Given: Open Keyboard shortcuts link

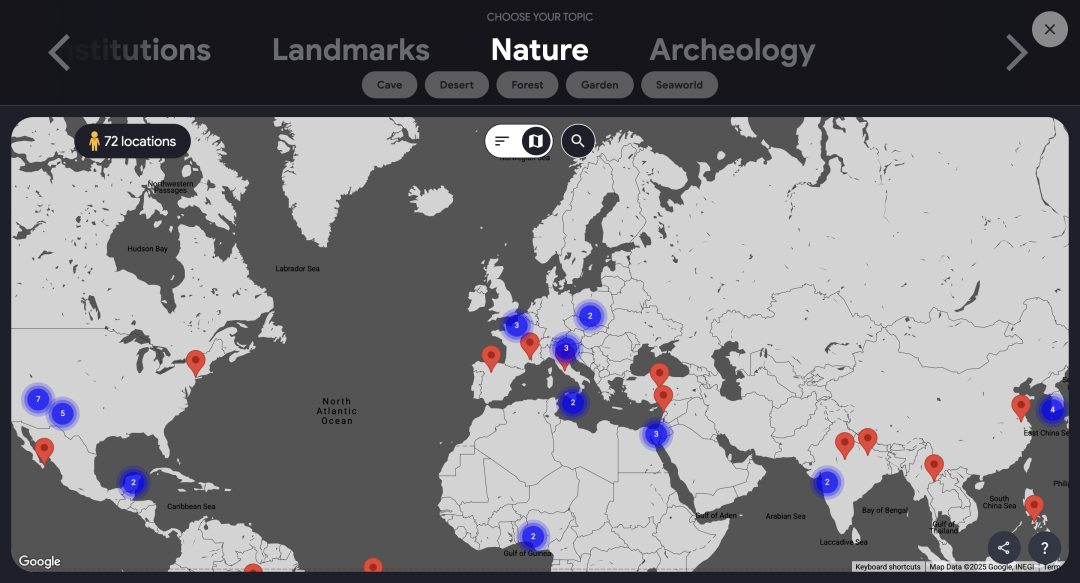Looking at the screenshot, I should point(888,566).
